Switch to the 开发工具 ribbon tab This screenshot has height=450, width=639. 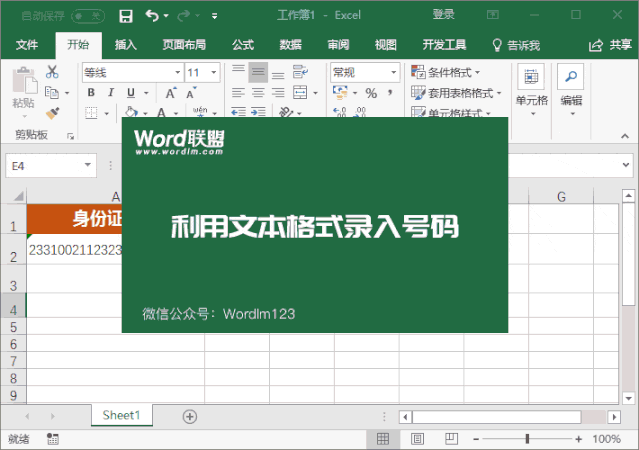(x=444, y=44)
